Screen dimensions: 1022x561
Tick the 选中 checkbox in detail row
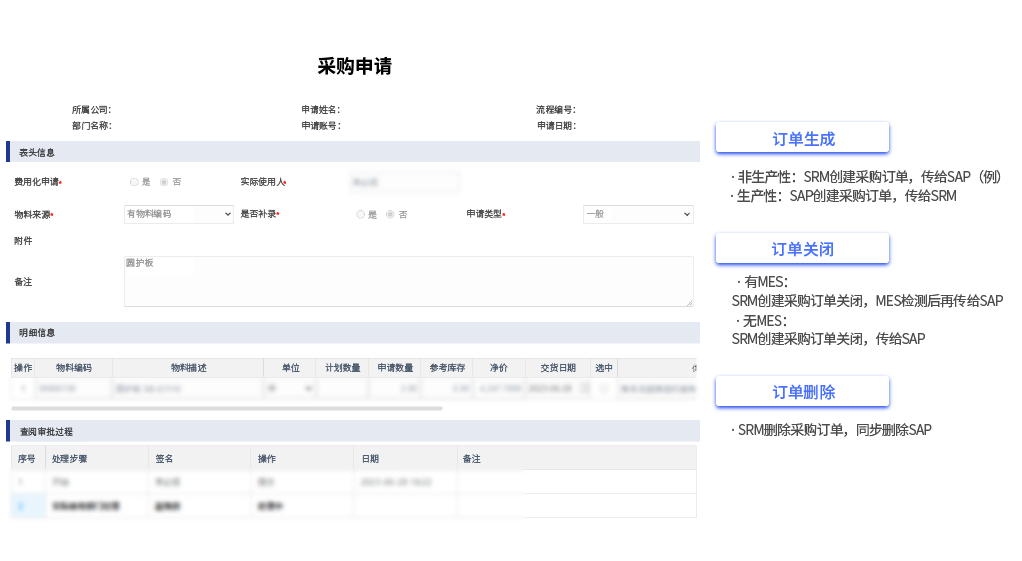[x=603, y=388]
